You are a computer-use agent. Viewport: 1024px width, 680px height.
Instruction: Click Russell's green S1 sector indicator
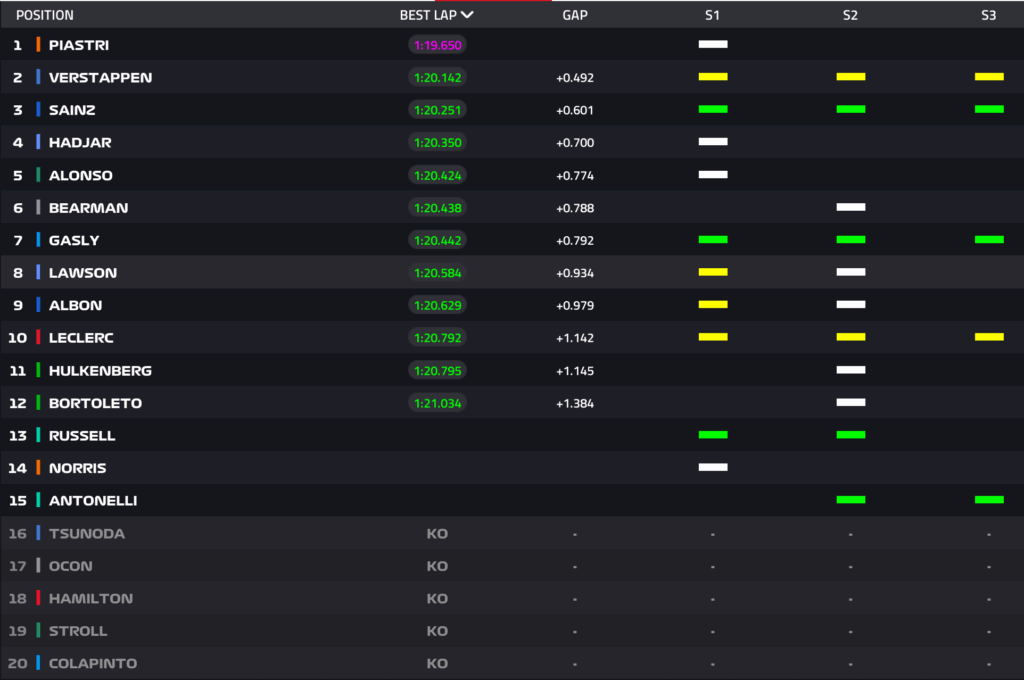[x=713, y=435]
